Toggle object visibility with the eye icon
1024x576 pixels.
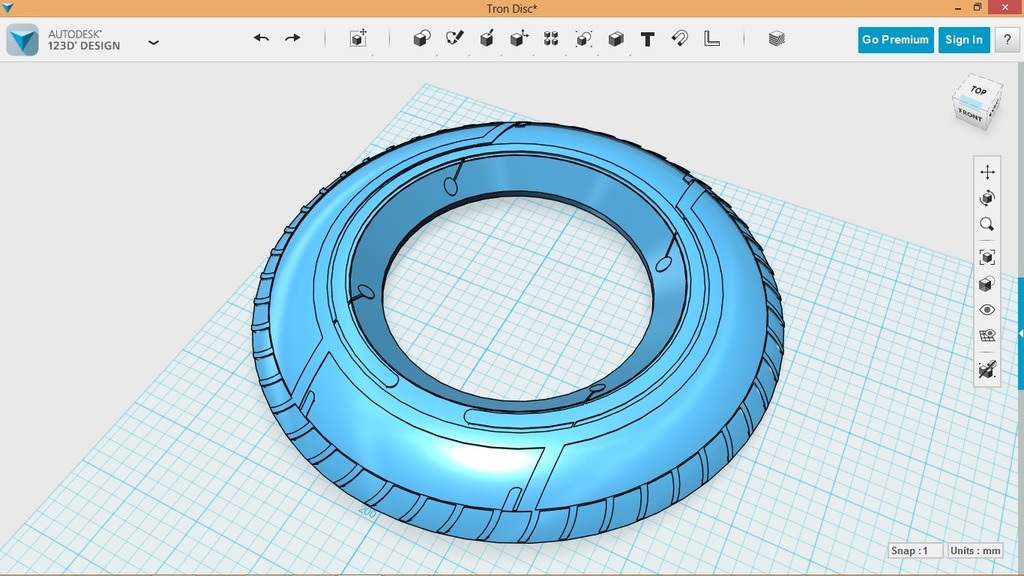click(x=987, y=310)
